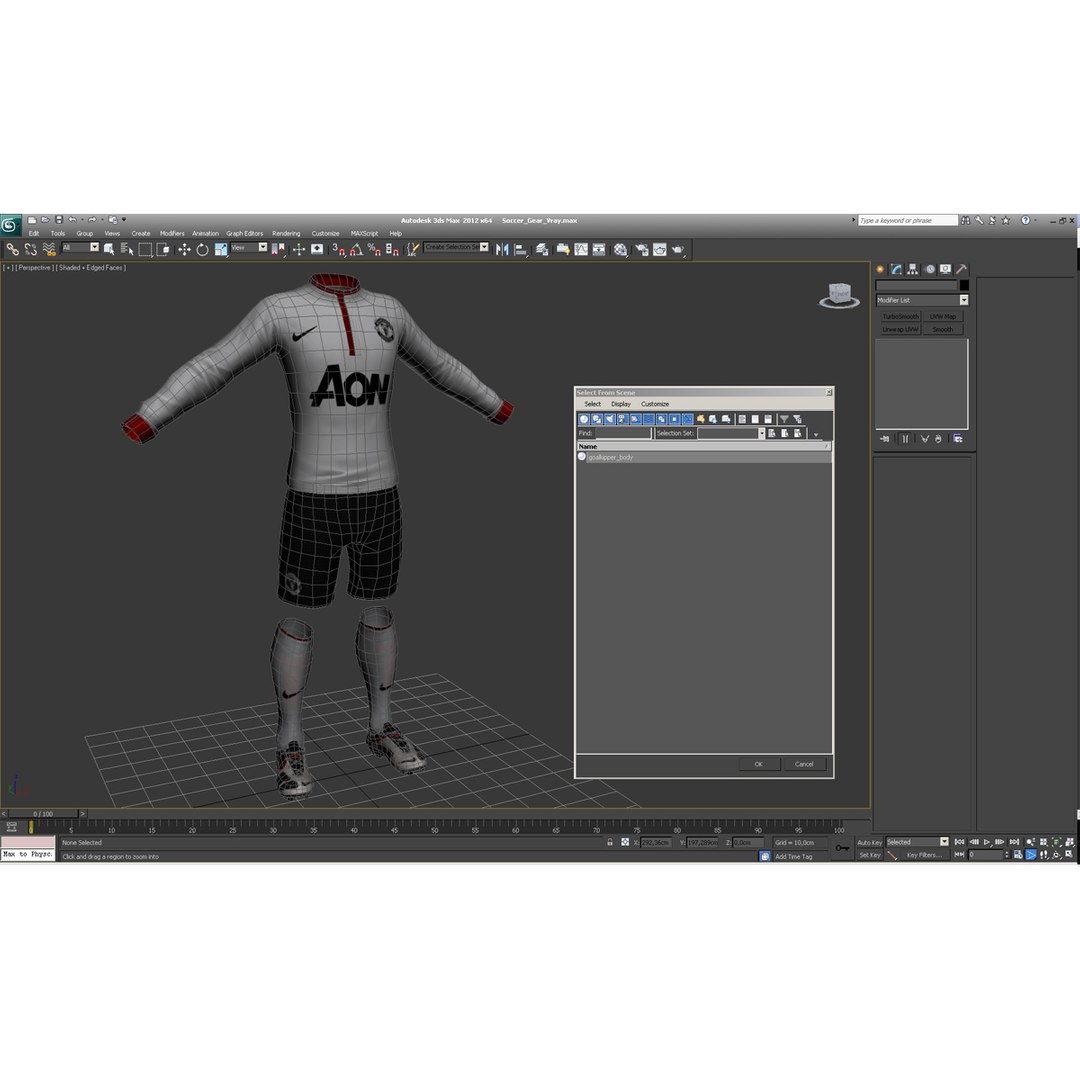Open the Edit menu
Screen dimensions: 1080x1080
(x=34, y=233)
